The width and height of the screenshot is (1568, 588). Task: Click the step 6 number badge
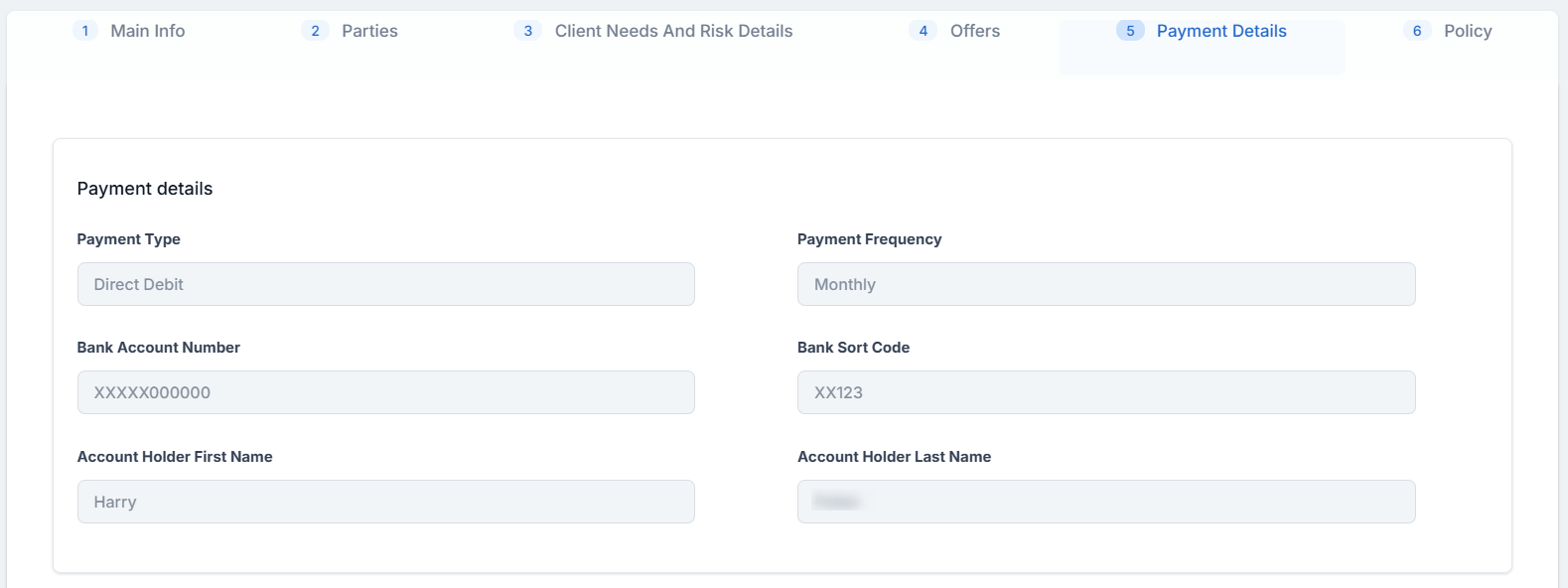click(x=1417, y=31)
